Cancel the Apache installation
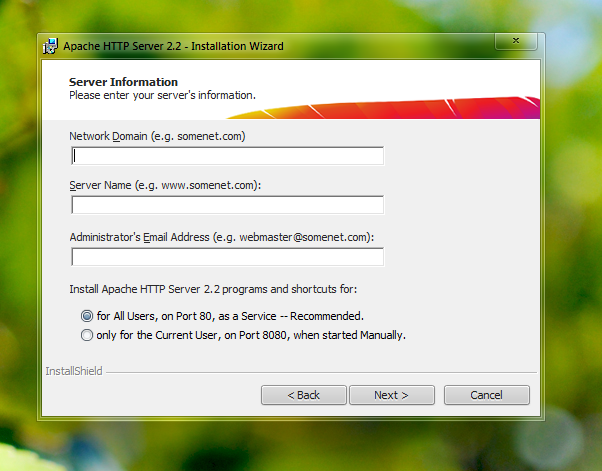This screenshot has width=602, height=471. (487, 395)
